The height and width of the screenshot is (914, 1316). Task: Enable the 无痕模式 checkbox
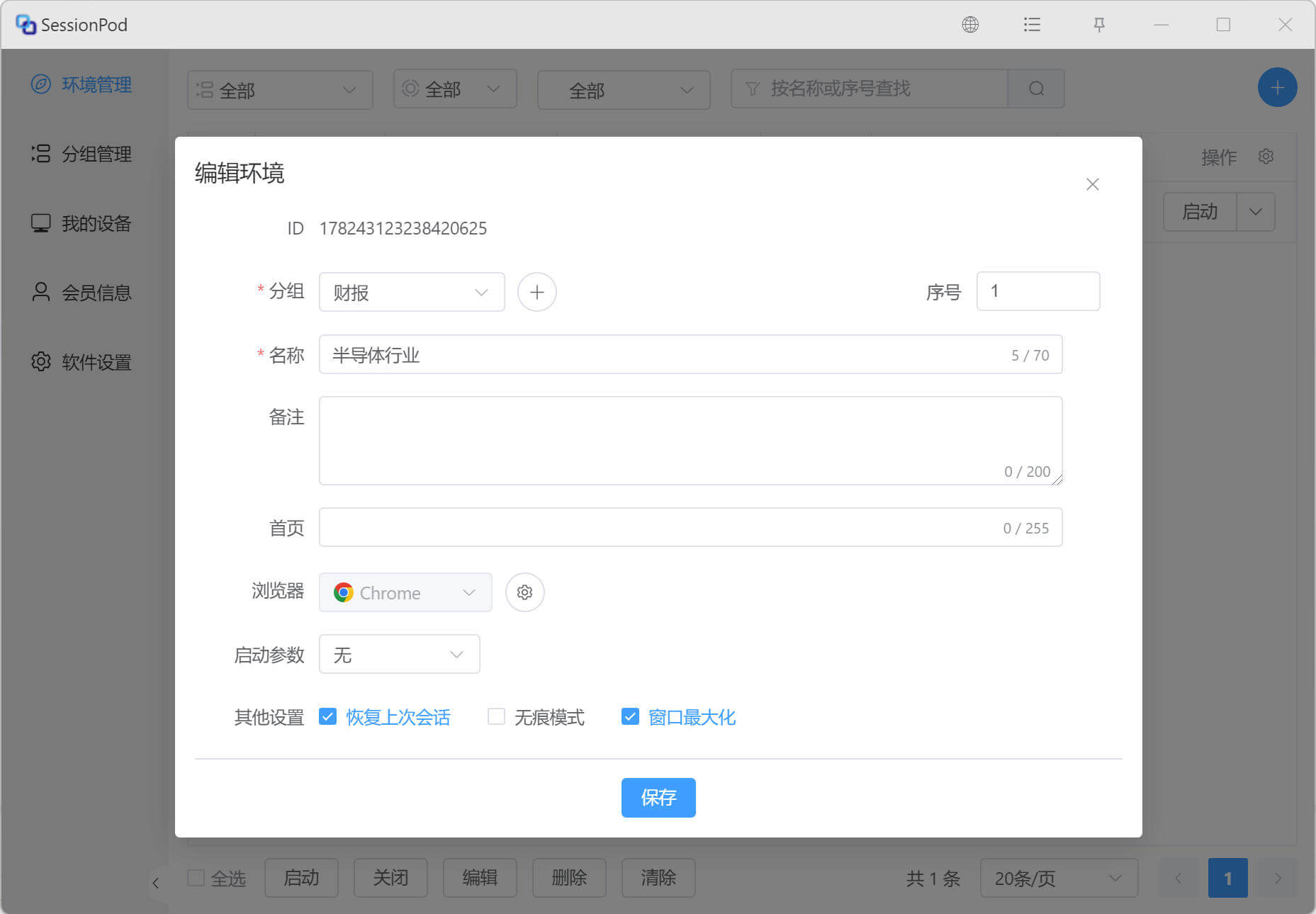tap(496, 716)
